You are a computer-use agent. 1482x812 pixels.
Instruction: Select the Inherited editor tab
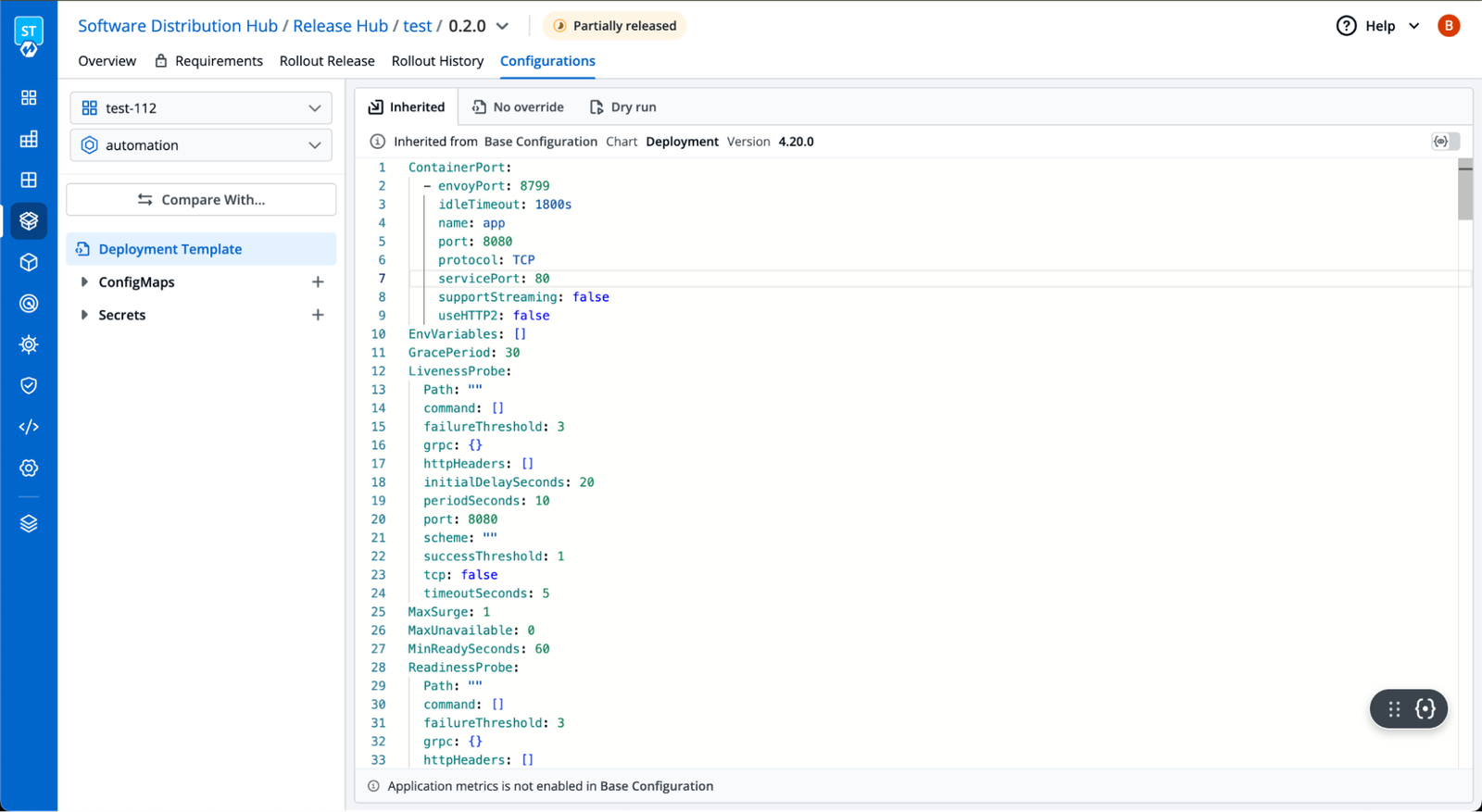(407, 107)
